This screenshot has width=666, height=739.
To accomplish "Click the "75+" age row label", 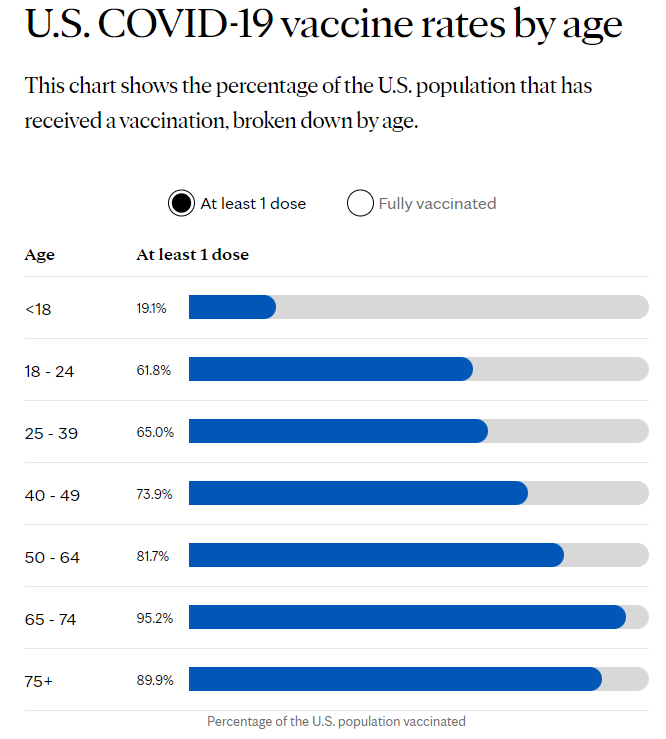I will coord(39,681).
